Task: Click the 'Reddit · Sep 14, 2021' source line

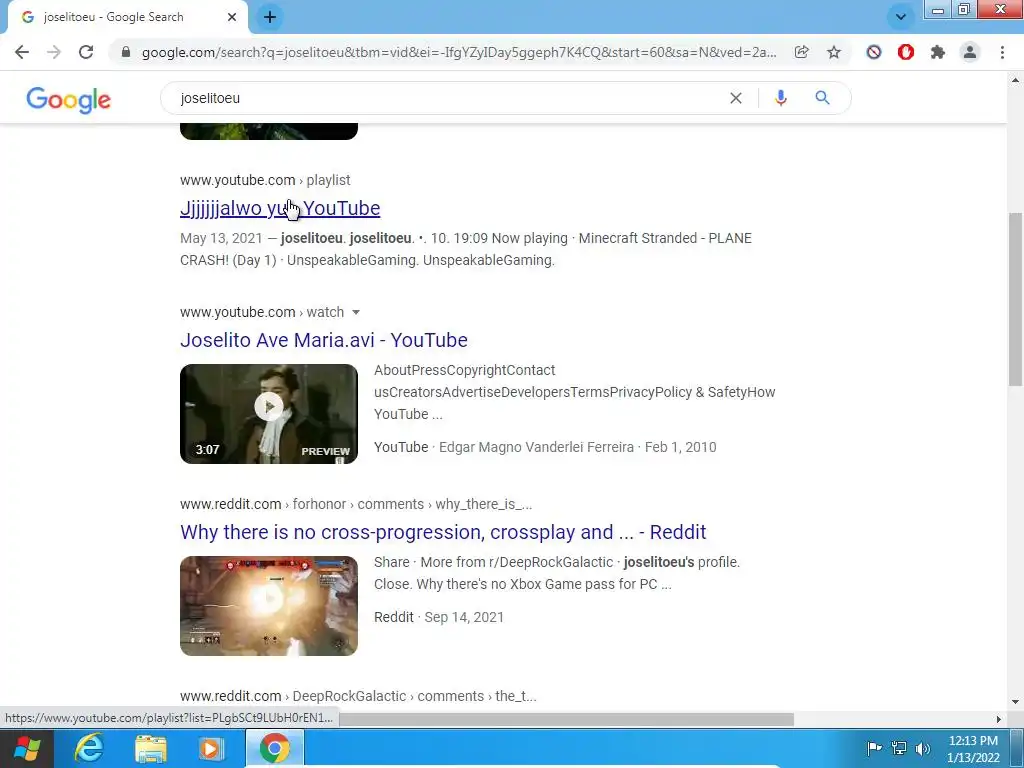Action: coord(439,617)
